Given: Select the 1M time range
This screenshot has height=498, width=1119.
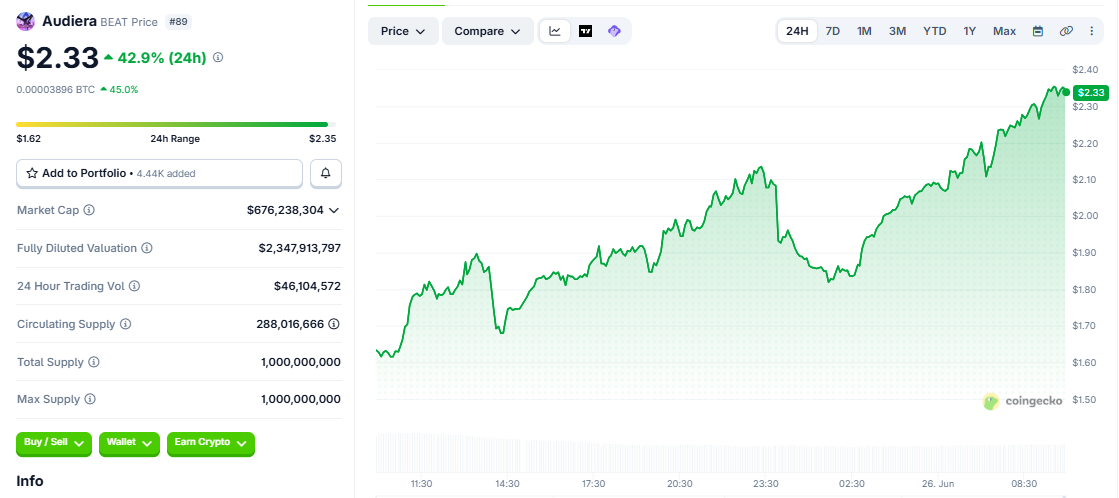Looking at the screenshot, I should (x=864, y=31).
